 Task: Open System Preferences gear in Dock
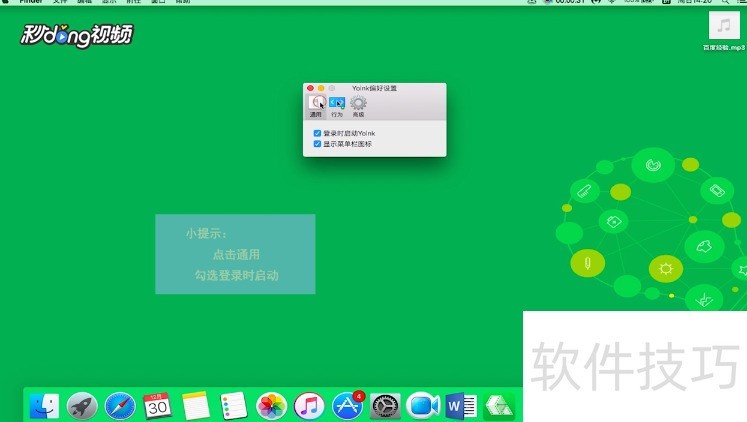click(385, 406)
